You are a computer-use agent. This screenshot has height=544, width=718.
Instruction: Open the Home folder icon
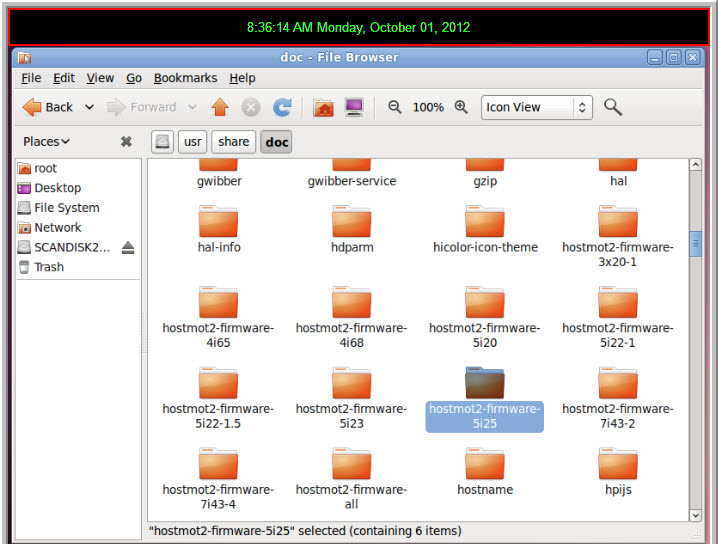(323, 108)
